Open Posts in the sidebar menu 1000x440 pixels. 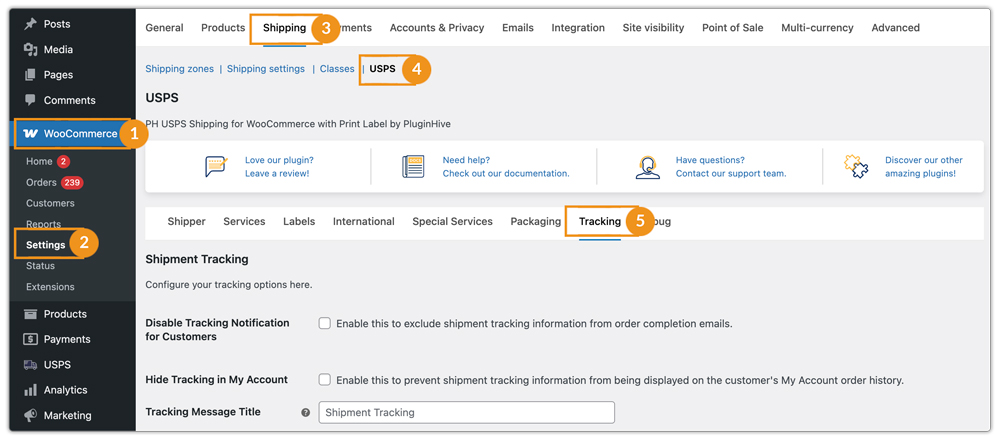click(57, 24)
